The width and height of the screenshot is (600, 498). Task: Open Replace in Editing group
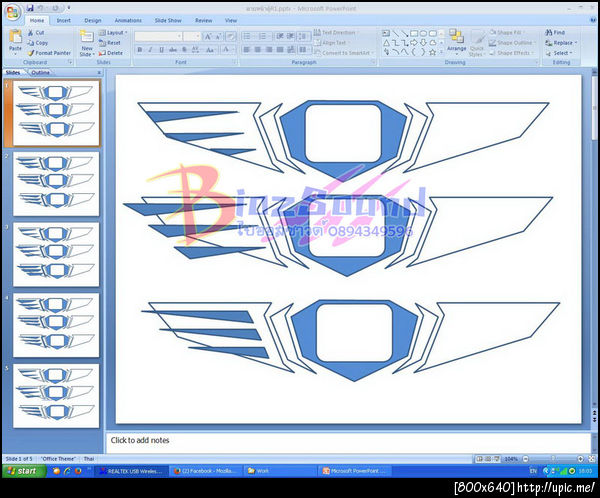click(x=561, y=43)
